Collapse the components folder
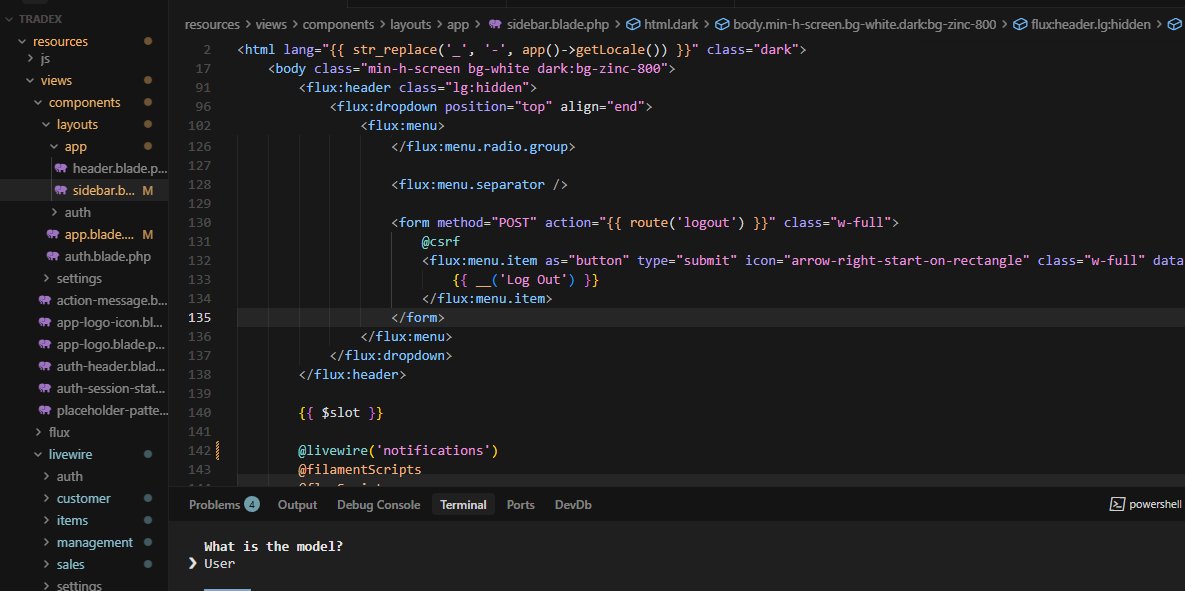The width and height of the screenshot is (1185, 591). click(x=84, y=102)
